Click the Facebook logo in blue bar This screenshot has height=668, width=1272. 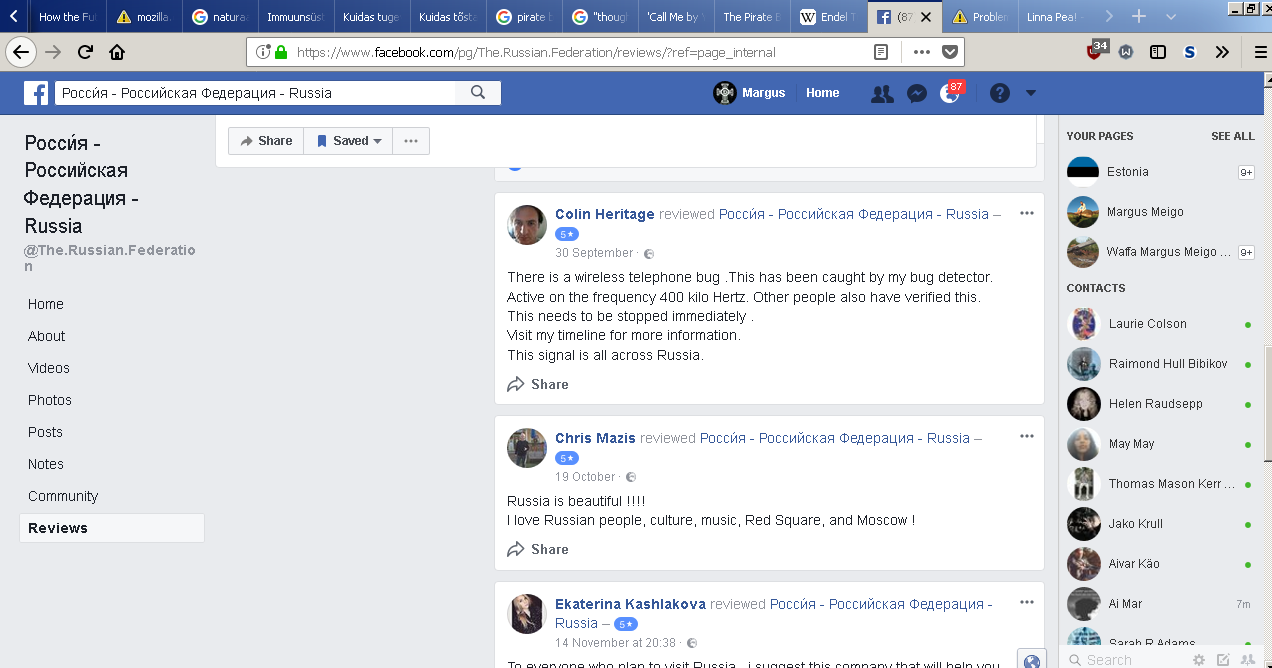pos(36,93)
